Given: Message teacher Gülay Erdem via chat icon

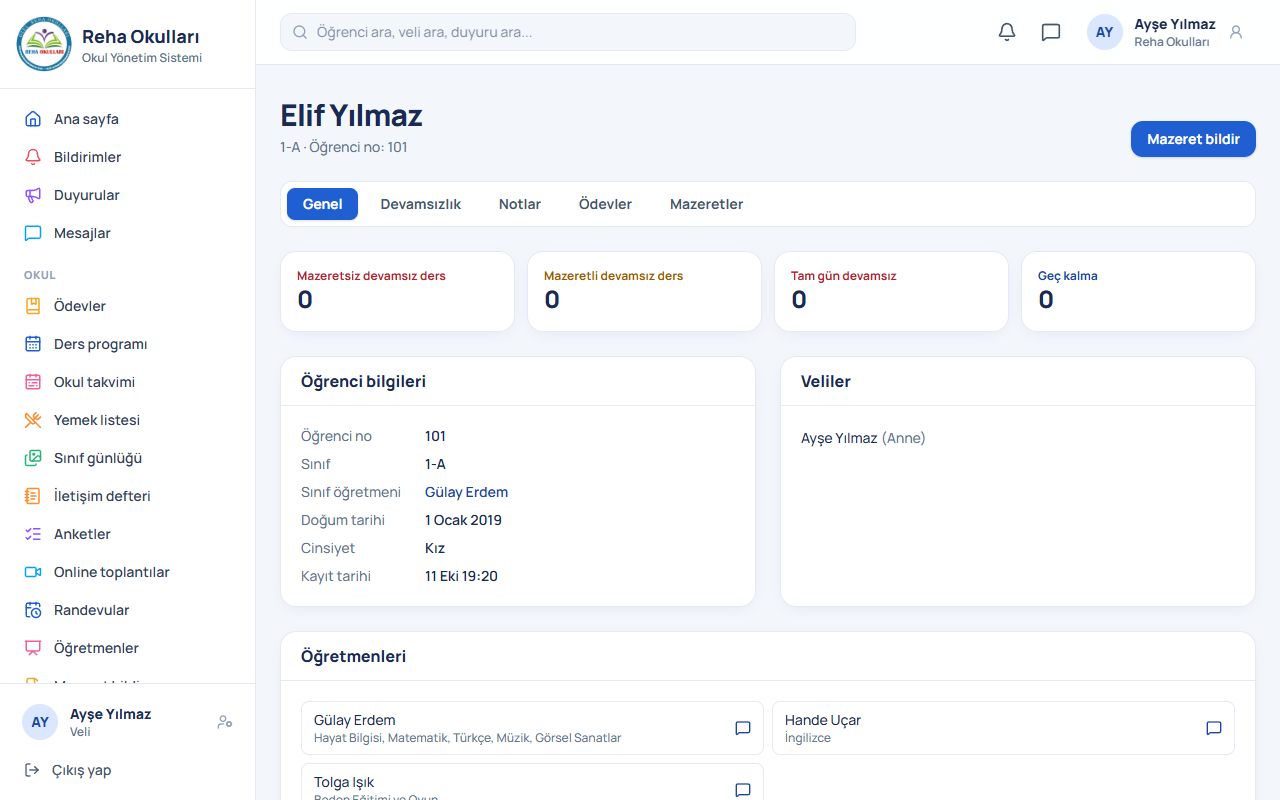Looking at the screenshot, I should [x=743, y=728].
